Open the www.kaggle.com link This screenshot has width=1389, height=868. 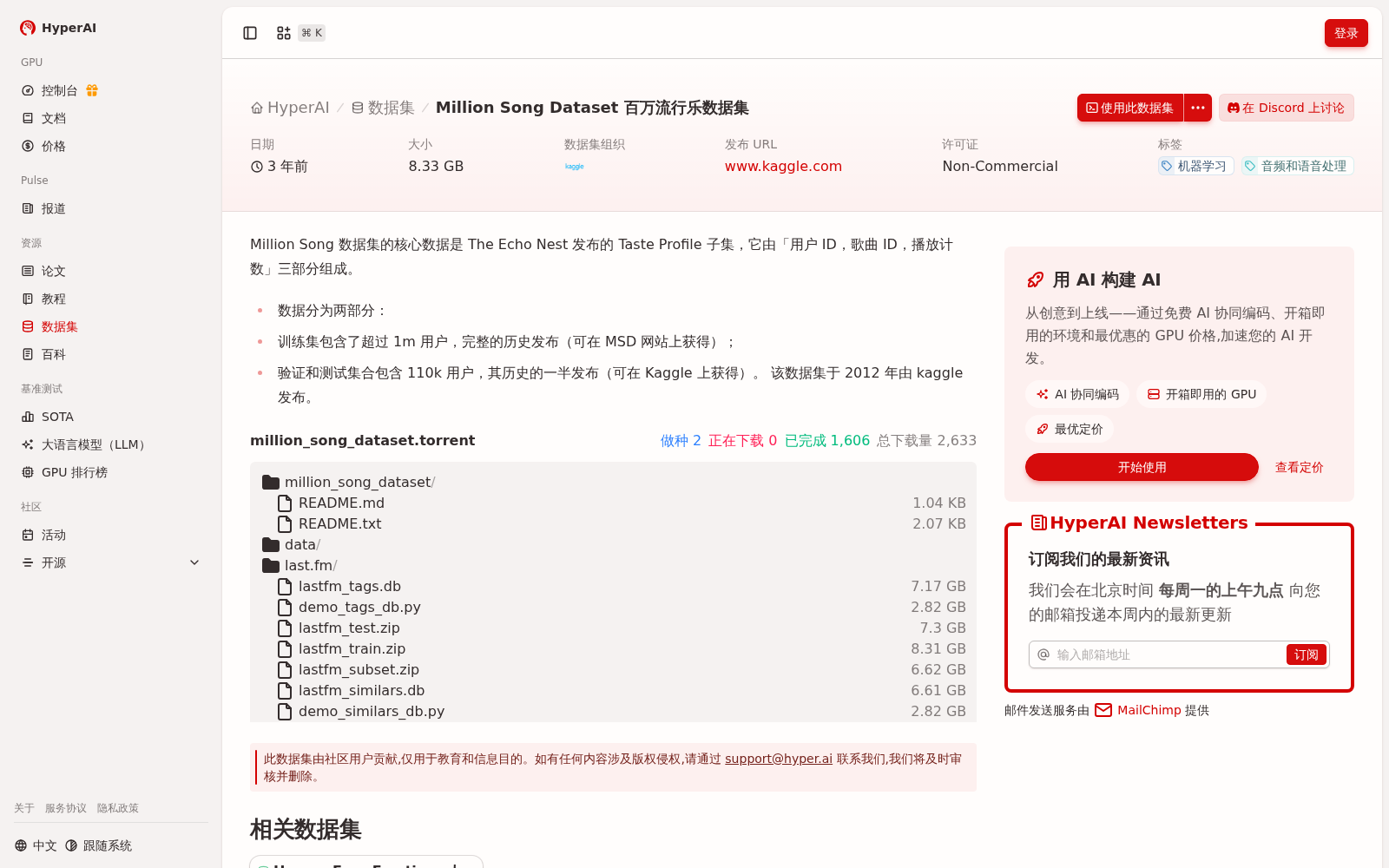tap(783, 167)
